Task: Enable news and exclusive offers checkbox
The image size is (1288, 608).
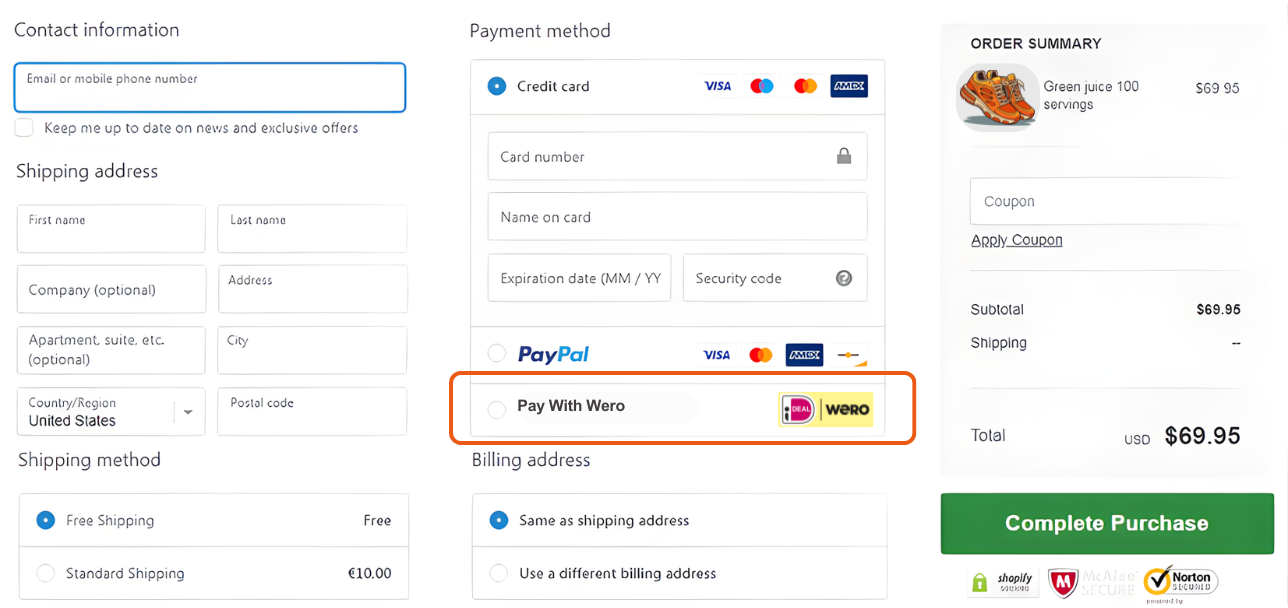Action: tap(23, 127)
